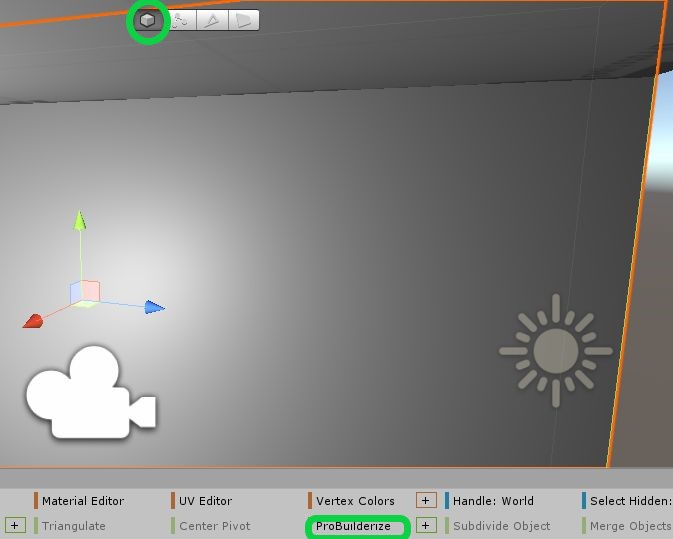Viewport: 673px width, 539px height.
Task: Click the green Y-axis arrow handle
Action: point(80,219)
